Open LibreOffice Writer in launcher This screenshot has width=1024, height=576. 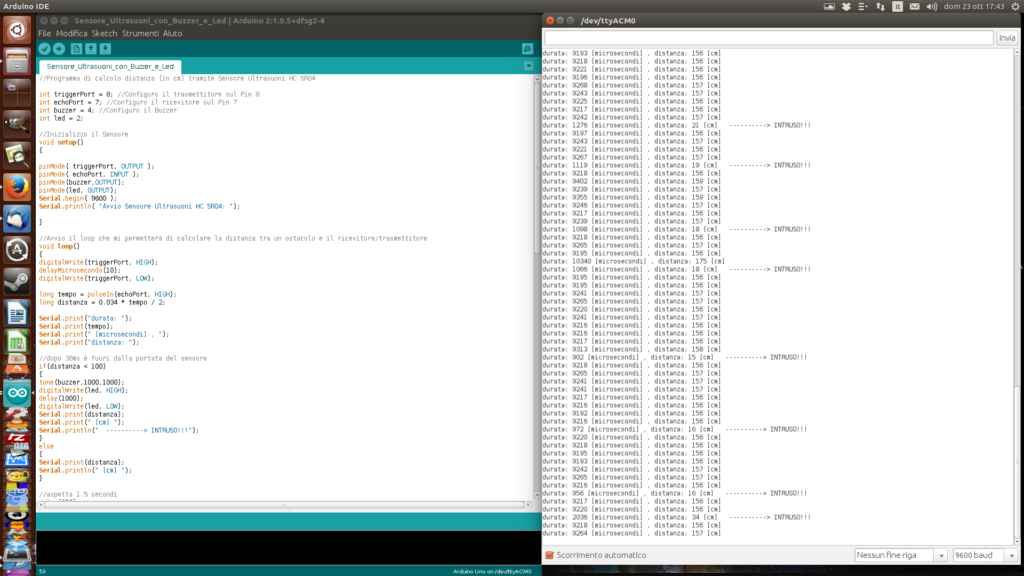pos(17,313)
